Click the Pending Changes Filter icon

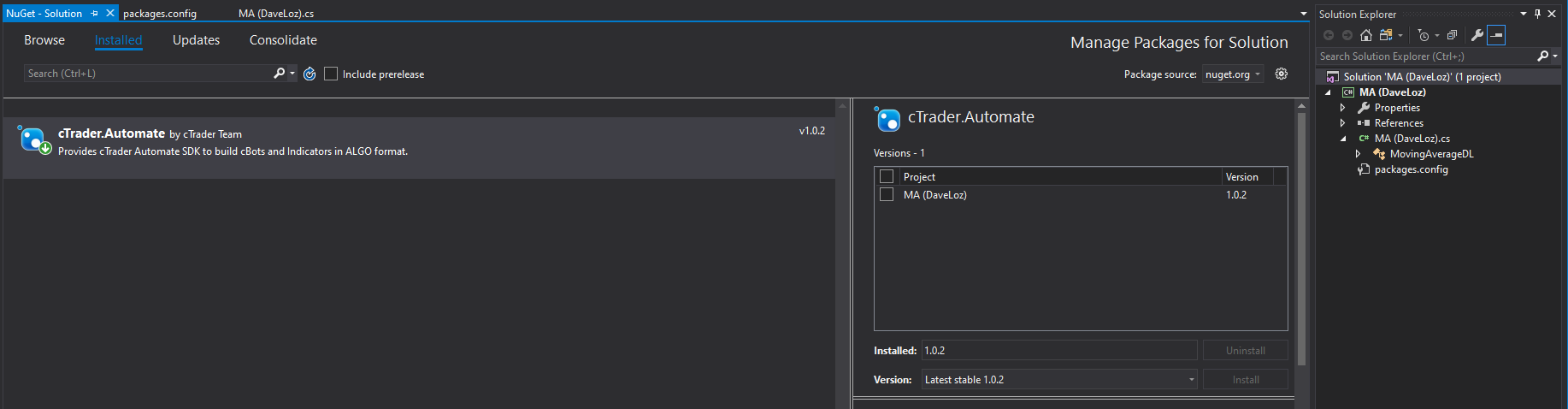tap(1424, 35)
